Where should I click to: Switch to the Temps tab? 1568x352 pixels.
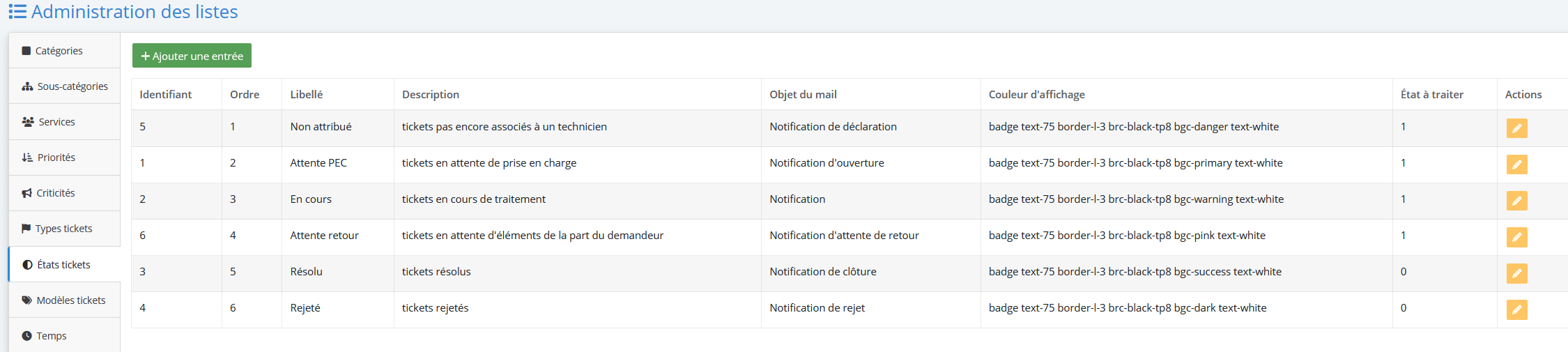[x=64, y=336]
